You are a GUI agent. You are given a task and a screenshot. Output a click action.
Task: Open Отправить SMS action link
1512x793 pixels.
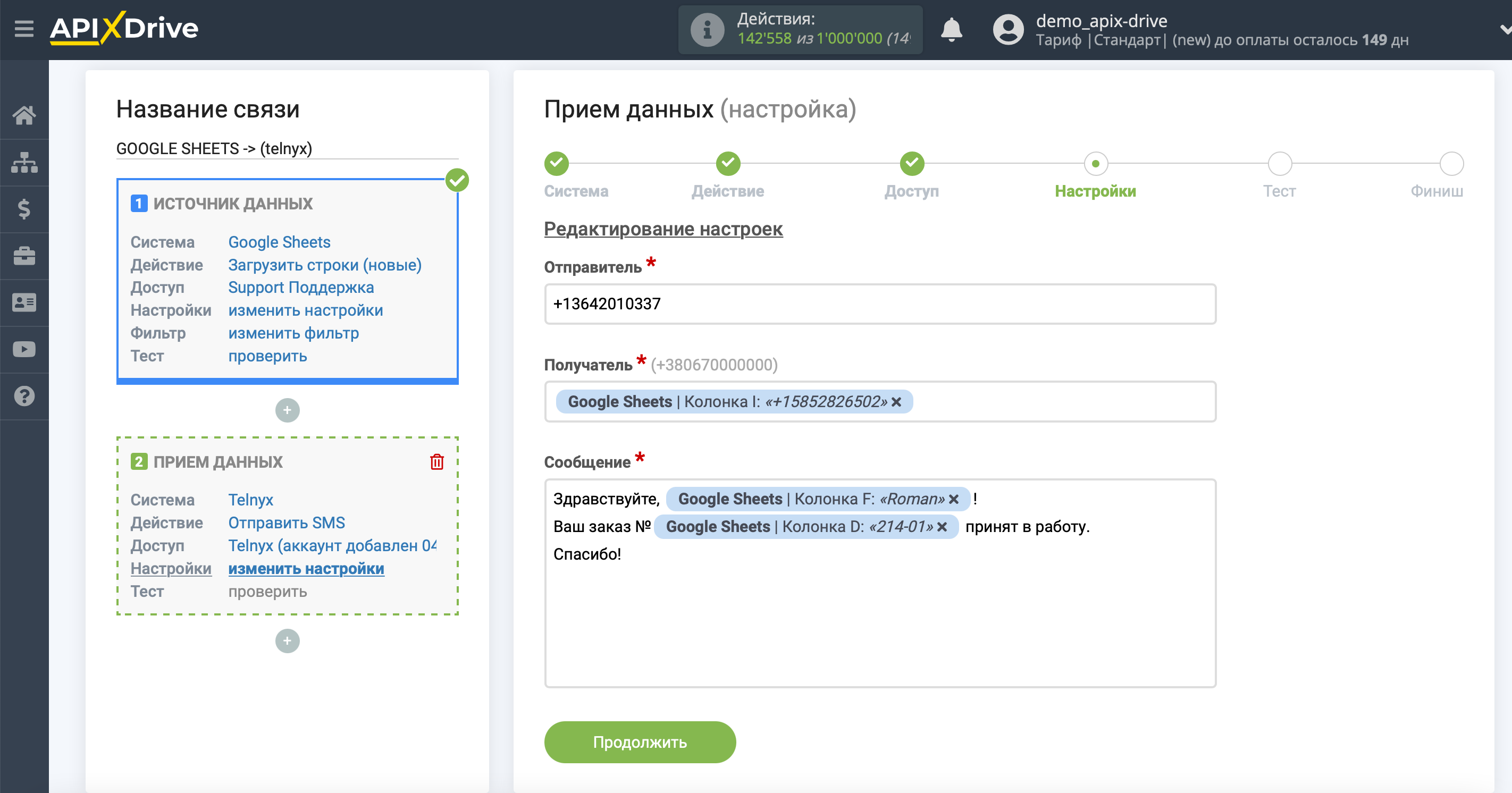point(287,522)
